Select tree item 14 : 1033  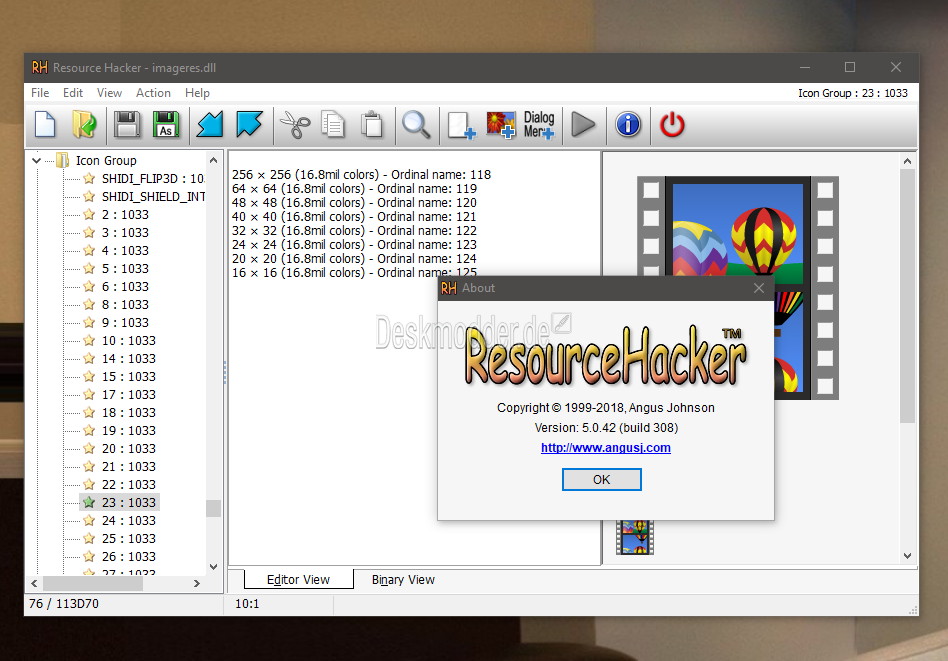129,359
